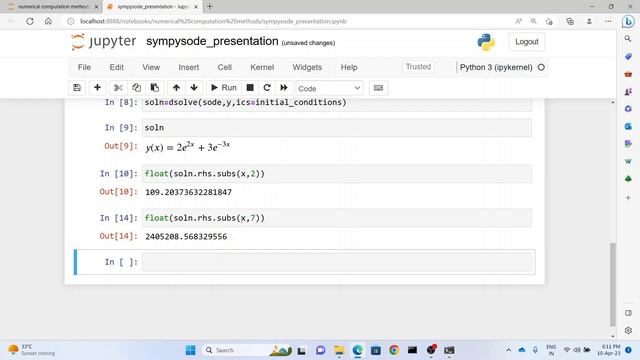Screen dimensions: 640x360
Task: Open the Cell menu
Action: (x=224, y=67)
